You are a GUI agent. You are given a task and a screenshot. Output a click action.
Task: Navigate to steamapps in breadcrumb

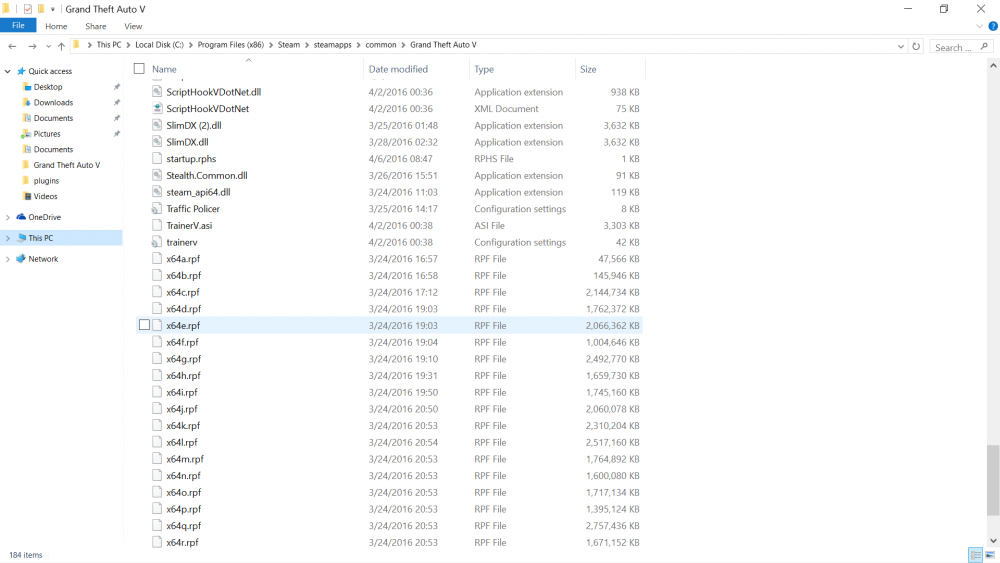(x=332, y=45)
